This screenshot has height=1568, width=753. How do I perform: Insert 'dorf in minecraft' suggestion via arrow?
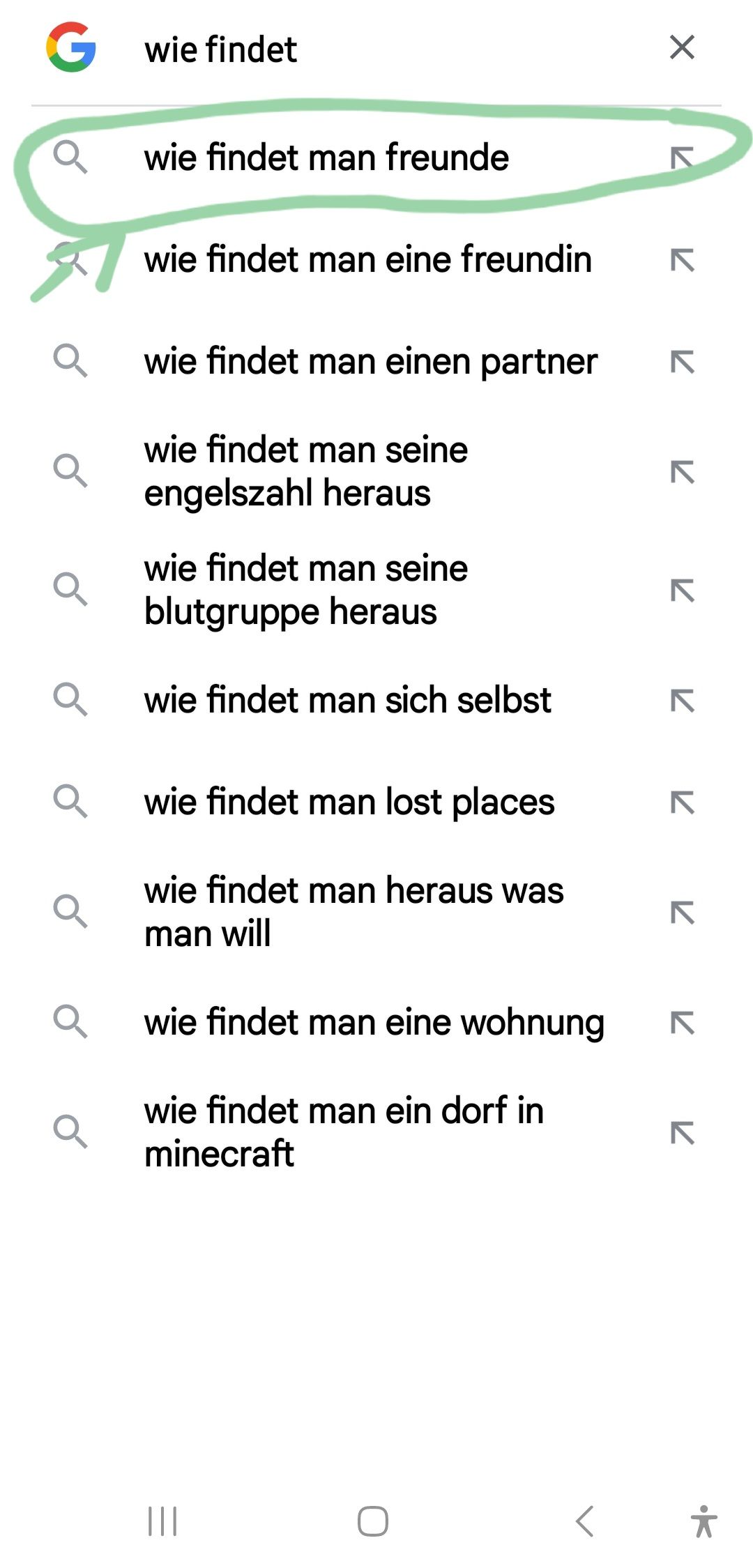[683, 1133]
